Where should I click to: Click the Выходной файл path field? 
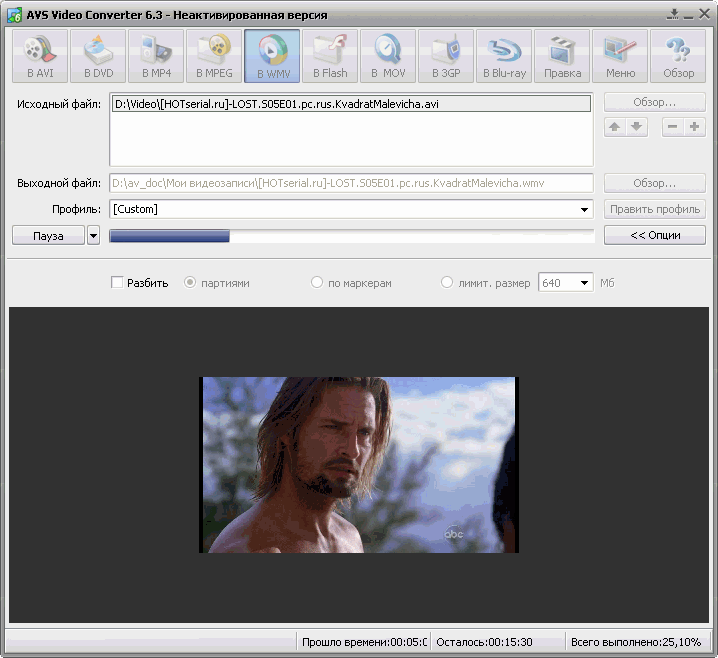351,183
